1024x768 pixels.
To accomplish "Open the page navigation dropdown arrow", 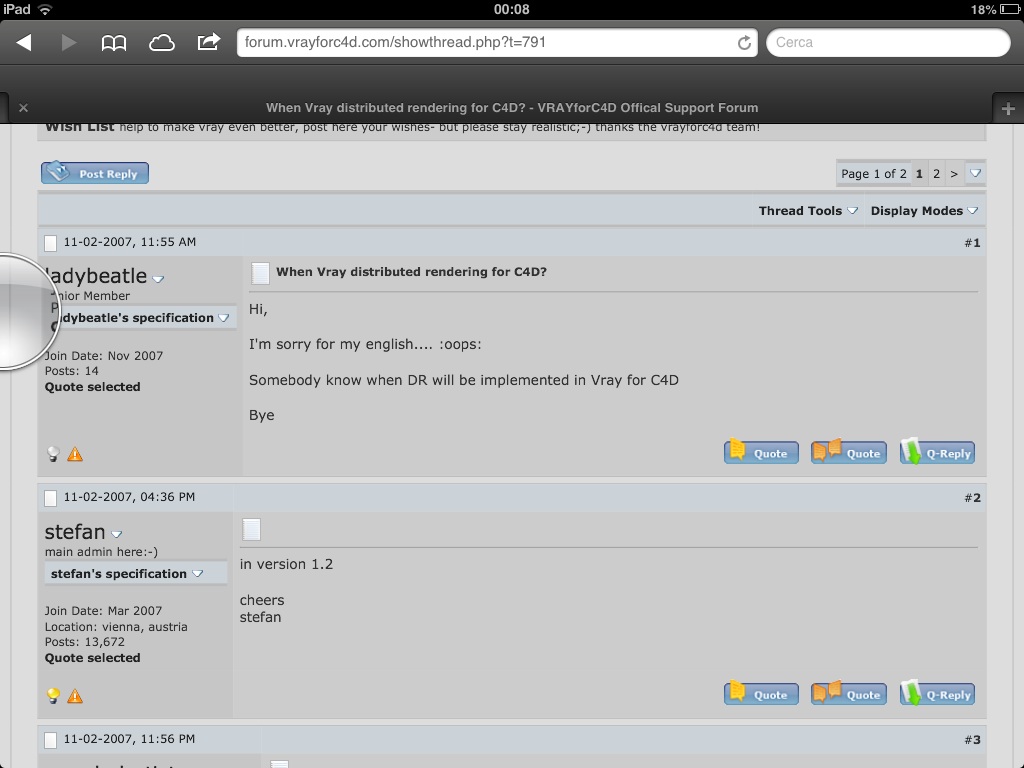I will pos(975,173).
